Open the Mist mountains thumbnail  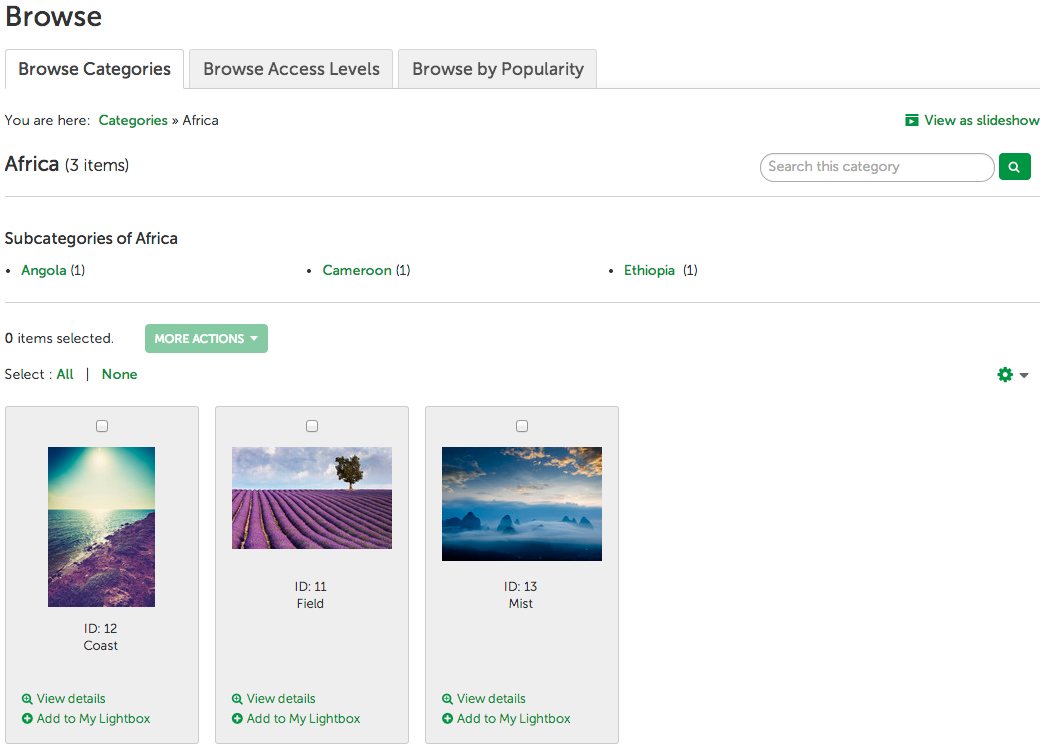(x=522, y=504)
